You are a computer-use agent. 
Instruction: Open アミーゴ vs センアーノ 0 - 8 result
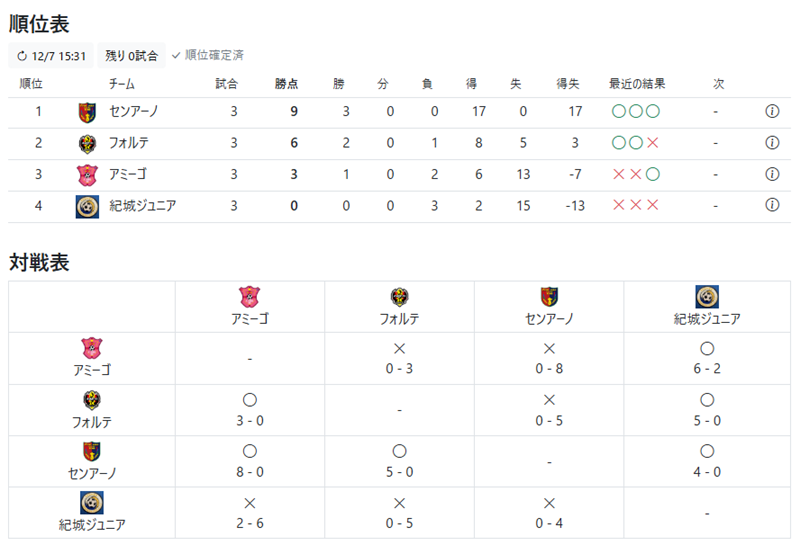tap(549, 359)
